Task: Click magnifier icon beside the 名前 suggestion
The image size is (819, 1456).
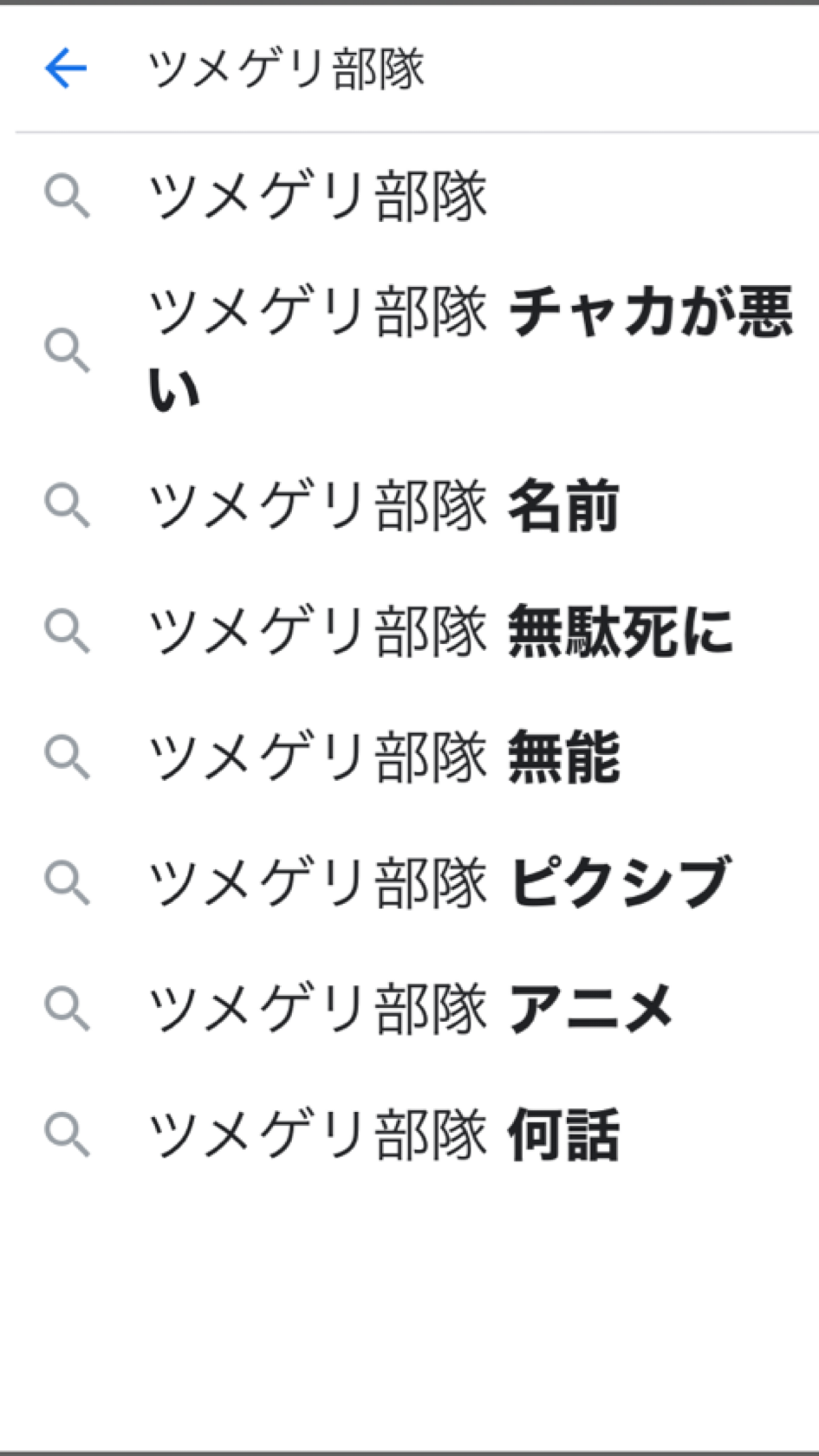Action: click(67, 505)
